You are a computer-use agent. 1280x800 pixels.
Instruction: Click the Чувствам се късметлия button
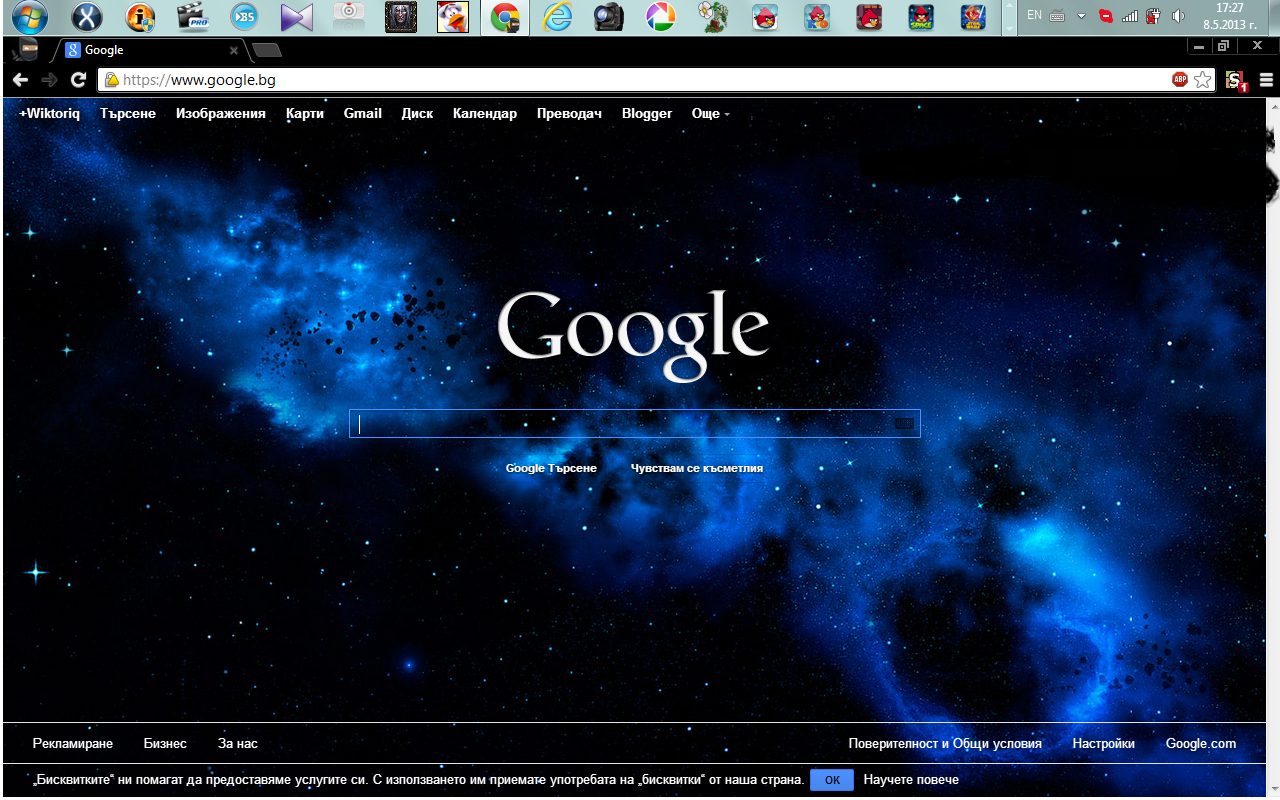697,468
